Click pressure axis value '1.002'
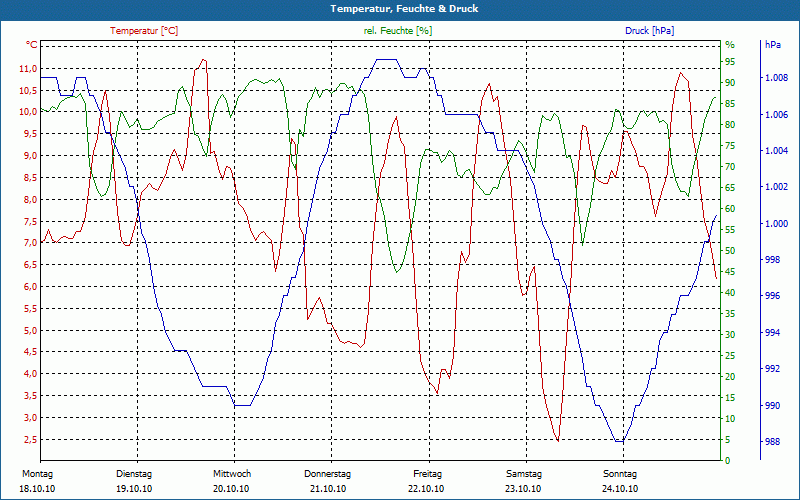The image size is (800, 500). [777, 187]
